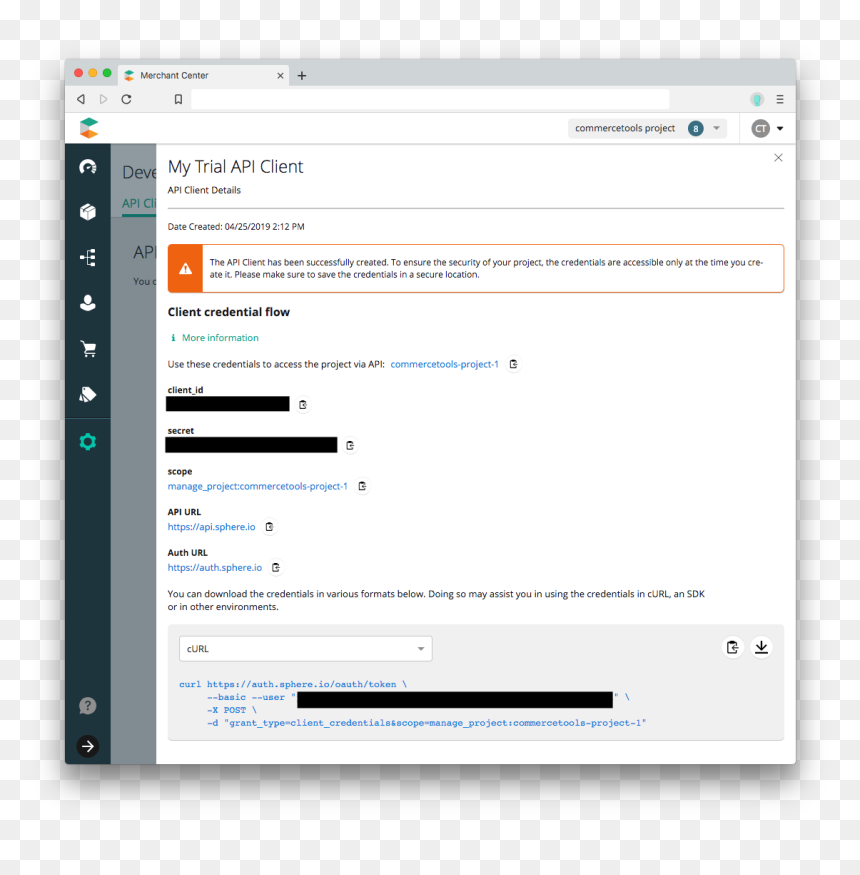Viewport: 860px width, 875px height.
Task: Open a new browser tab
Action: 302,75
